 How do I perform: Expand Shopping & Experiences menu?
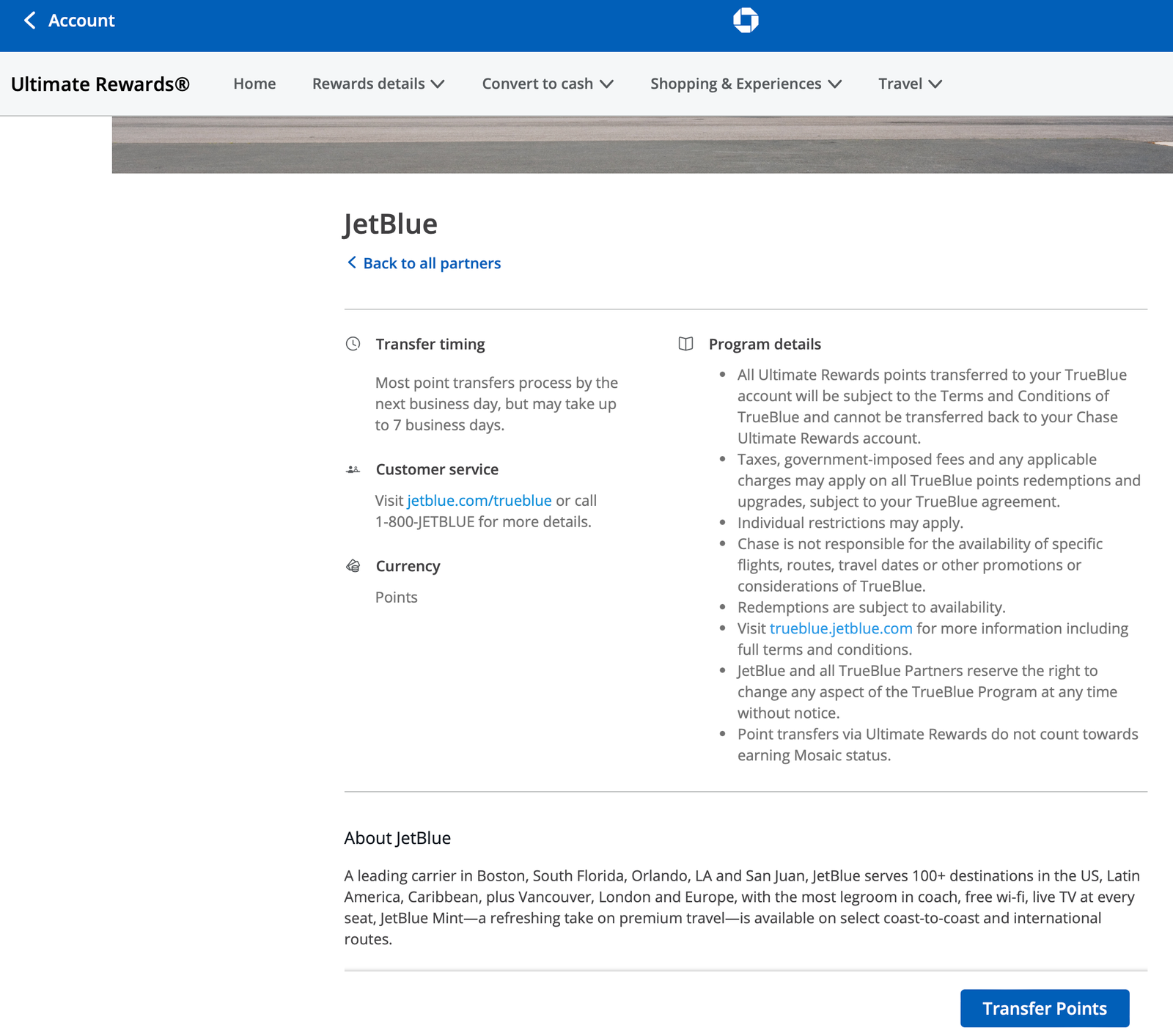(746, 84)
